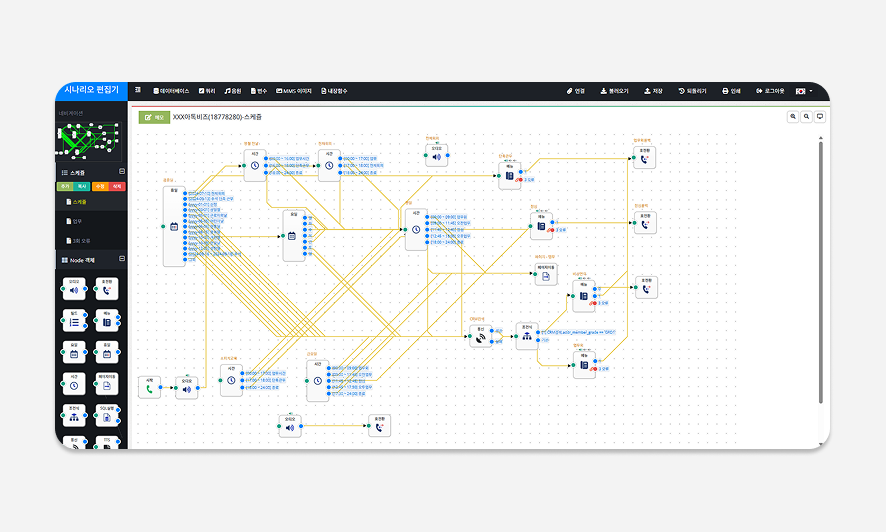Click the 저장 save button
886x532 pixels.
[x=653, y=91]
